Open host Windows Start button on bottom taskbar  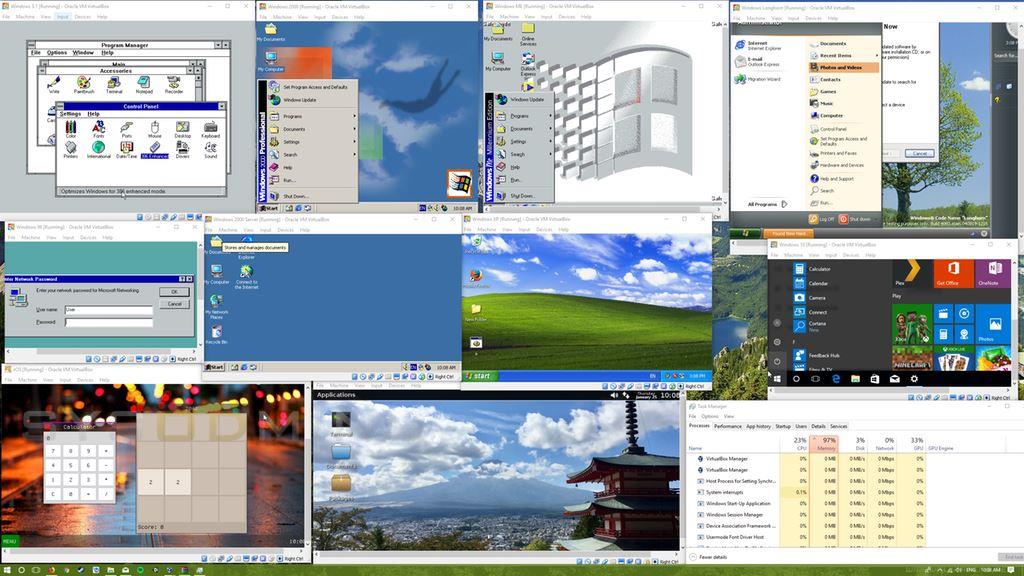[7, 570]
